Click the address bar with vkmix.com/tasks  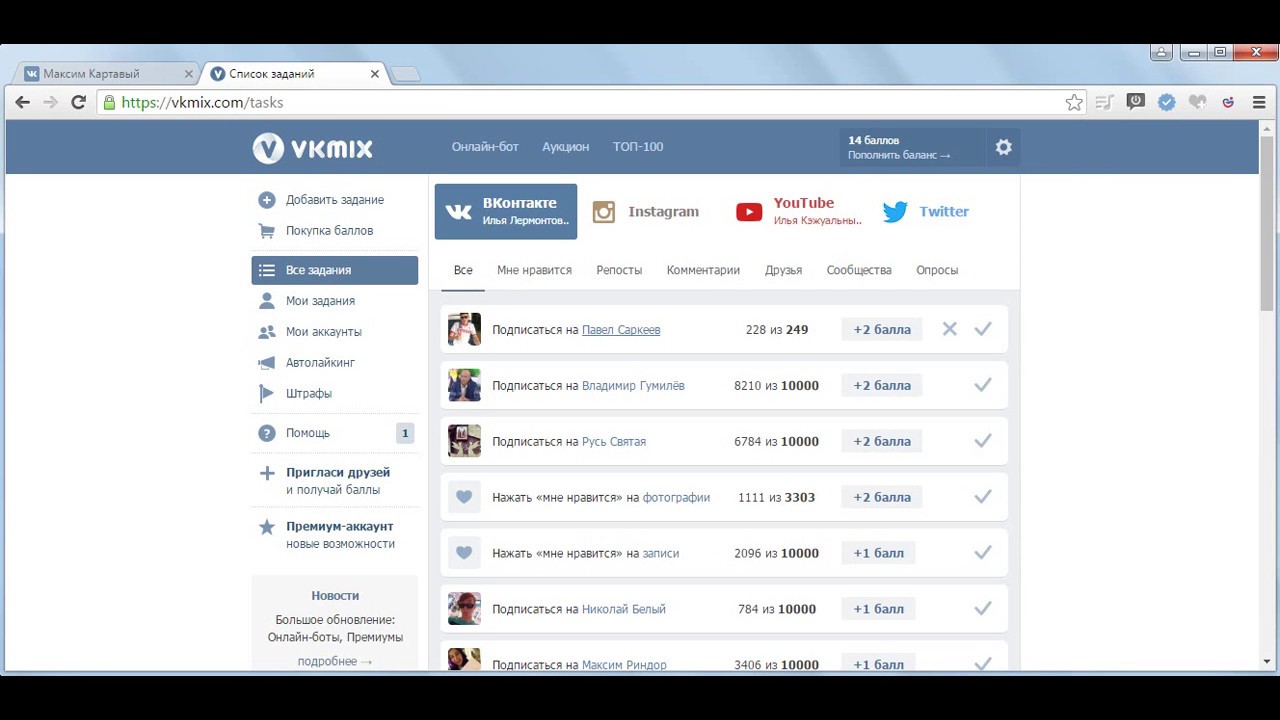tap(600, 102)
